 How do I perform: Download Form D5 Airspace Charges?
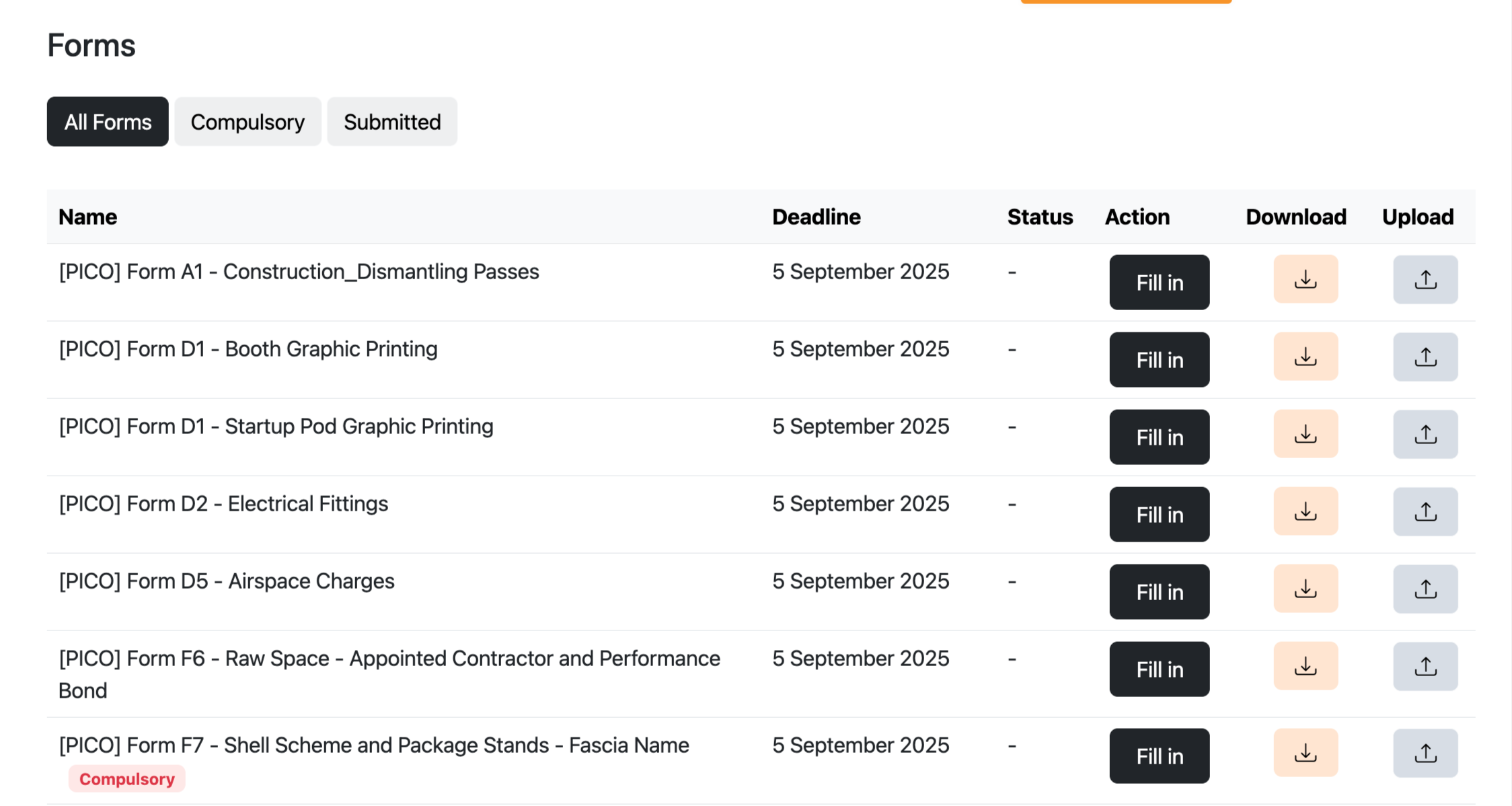pyautogui.click(x=1305, y=589)
